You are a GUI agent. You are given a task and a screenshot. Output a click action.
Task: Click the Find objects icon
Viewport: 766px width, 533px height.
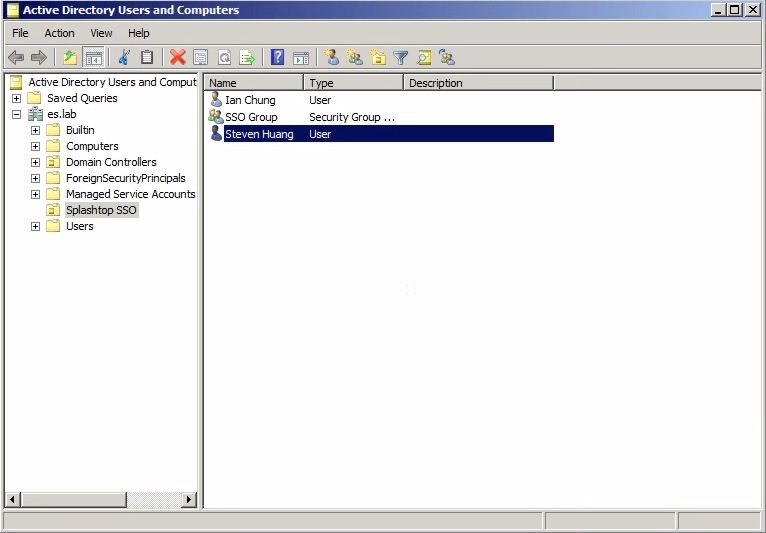[x=424, y=58]
